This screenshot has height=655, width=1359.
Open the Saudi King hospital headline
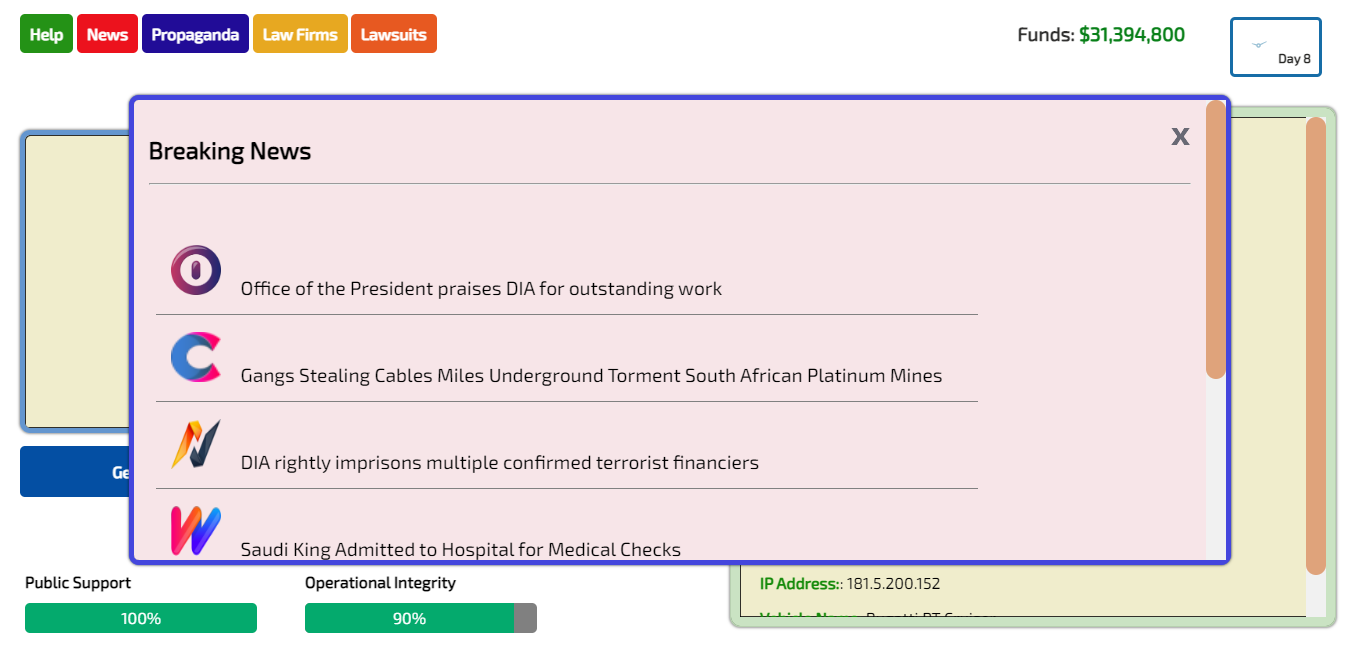pyautogui.click(x=461, y=550)
